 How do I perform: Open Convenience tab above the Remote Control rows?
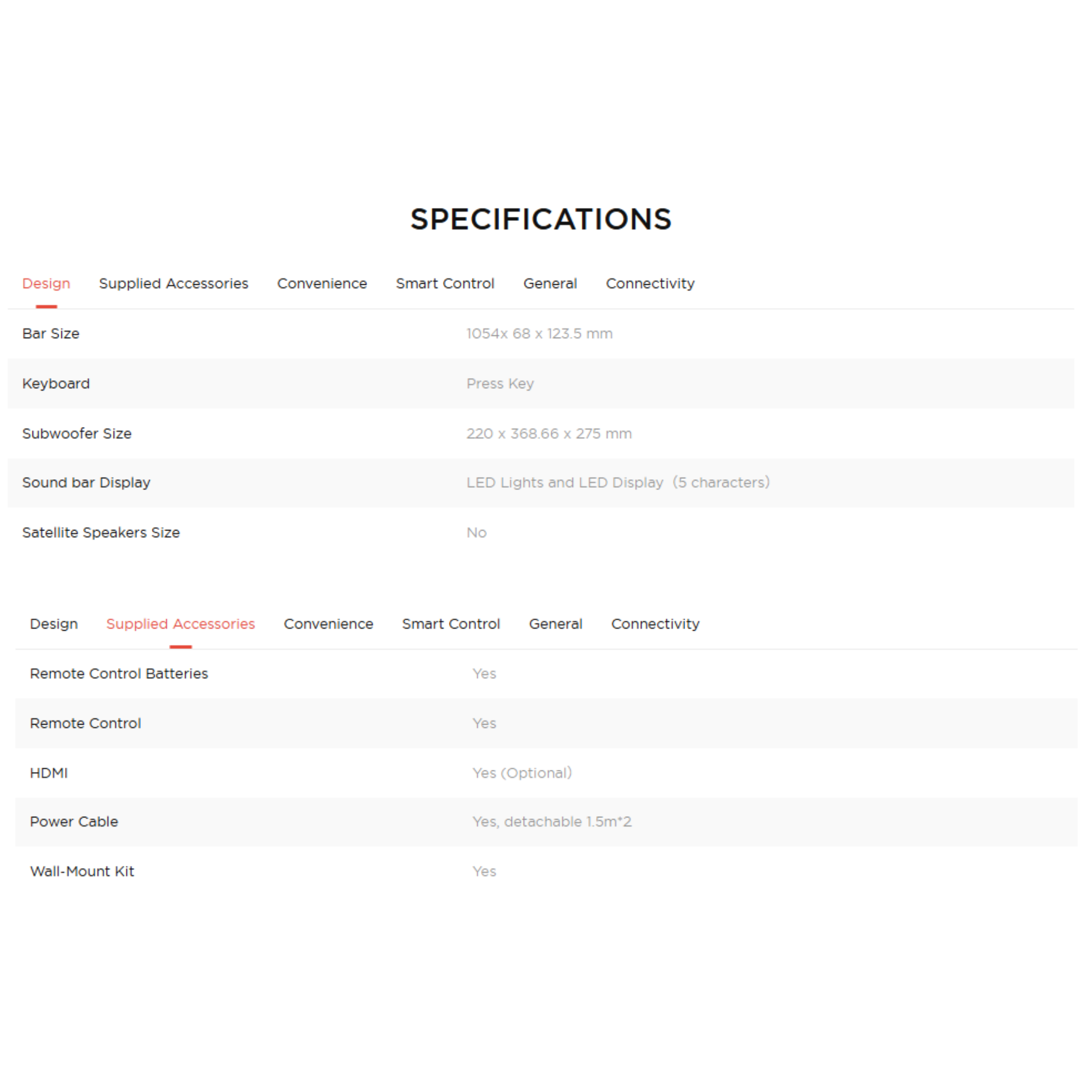328,624
